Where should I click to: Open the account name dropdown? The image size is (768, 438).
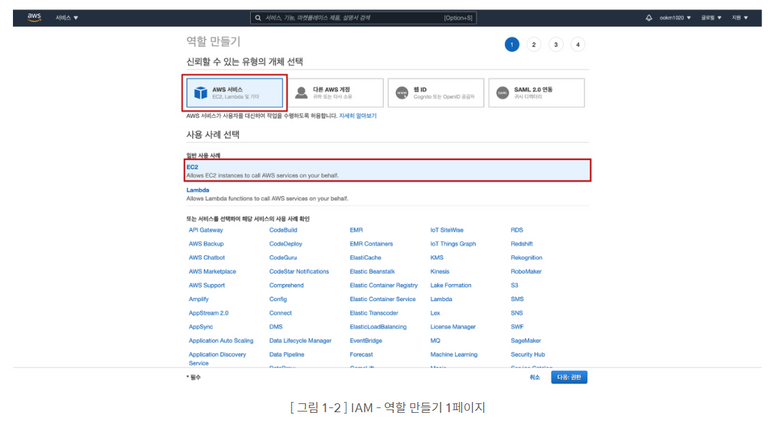pyautogui.click(x=675, y=18)
